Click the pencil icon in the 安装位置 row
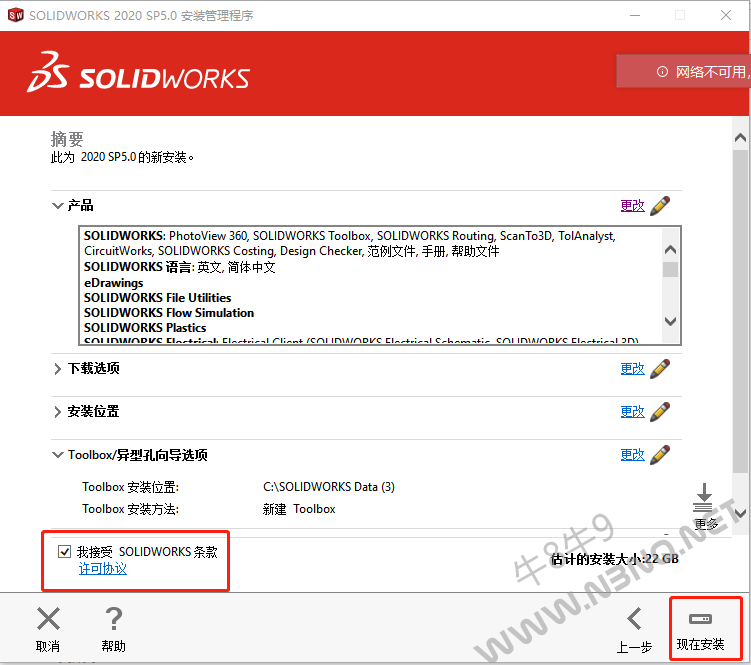Image resolution: width=751 pixels, height=665 pixels. pos(660,412)
